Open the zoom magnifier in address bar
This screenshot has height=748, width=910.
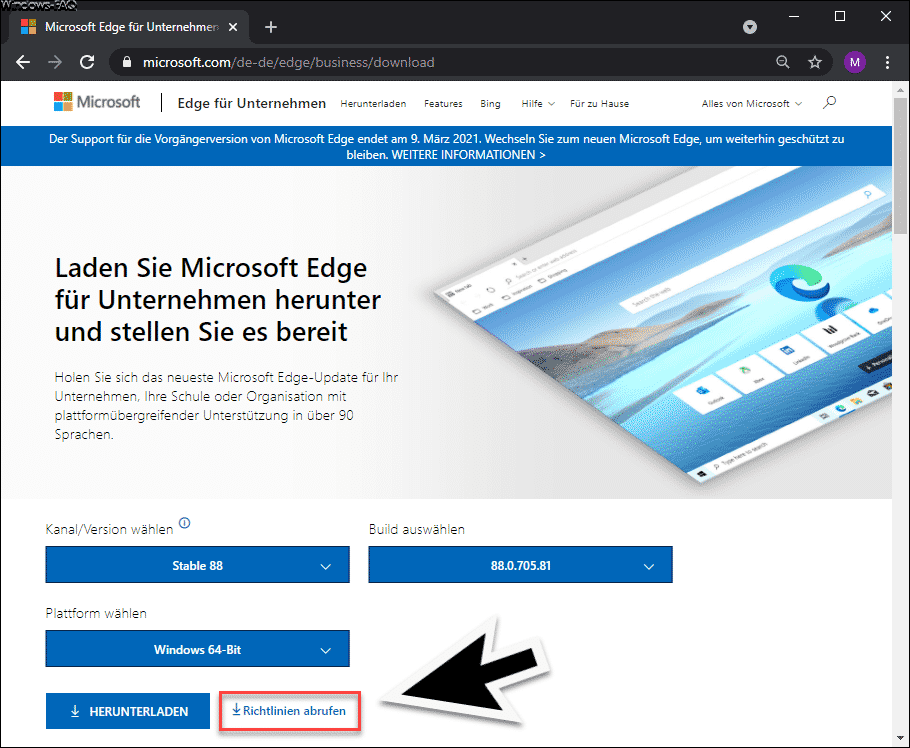[782, 62]
